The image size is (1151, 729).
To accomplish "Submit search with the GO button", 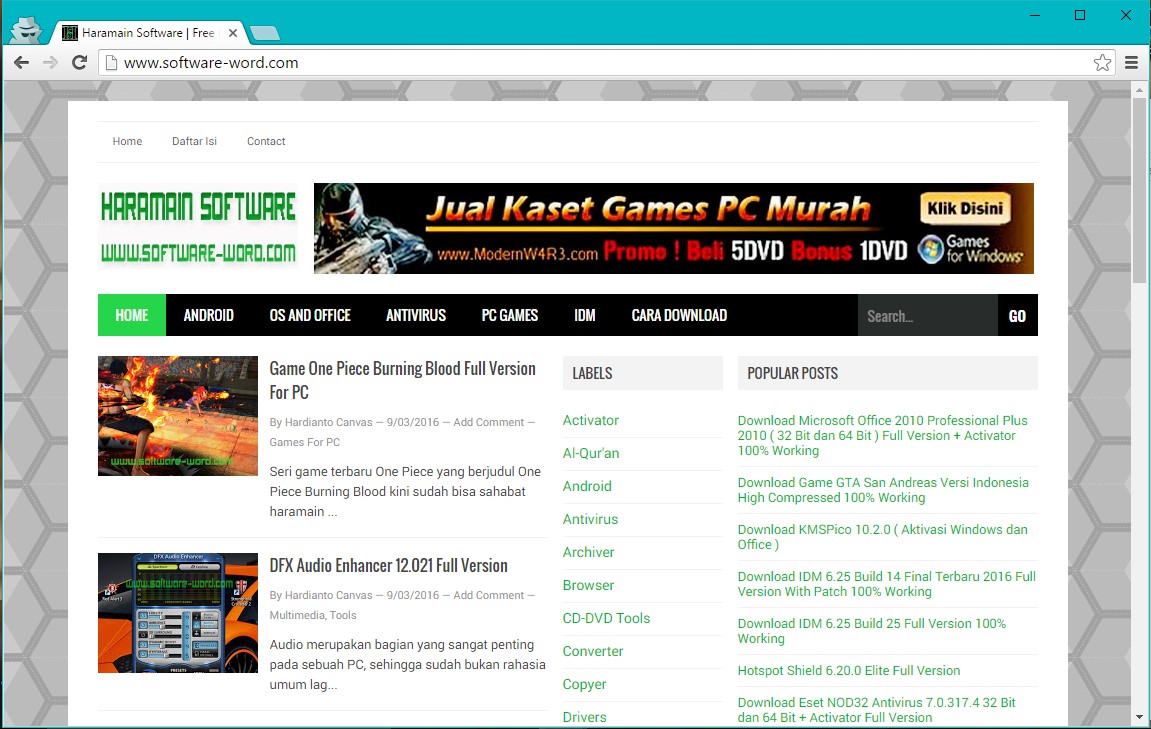I will [x=1017, y=316].
